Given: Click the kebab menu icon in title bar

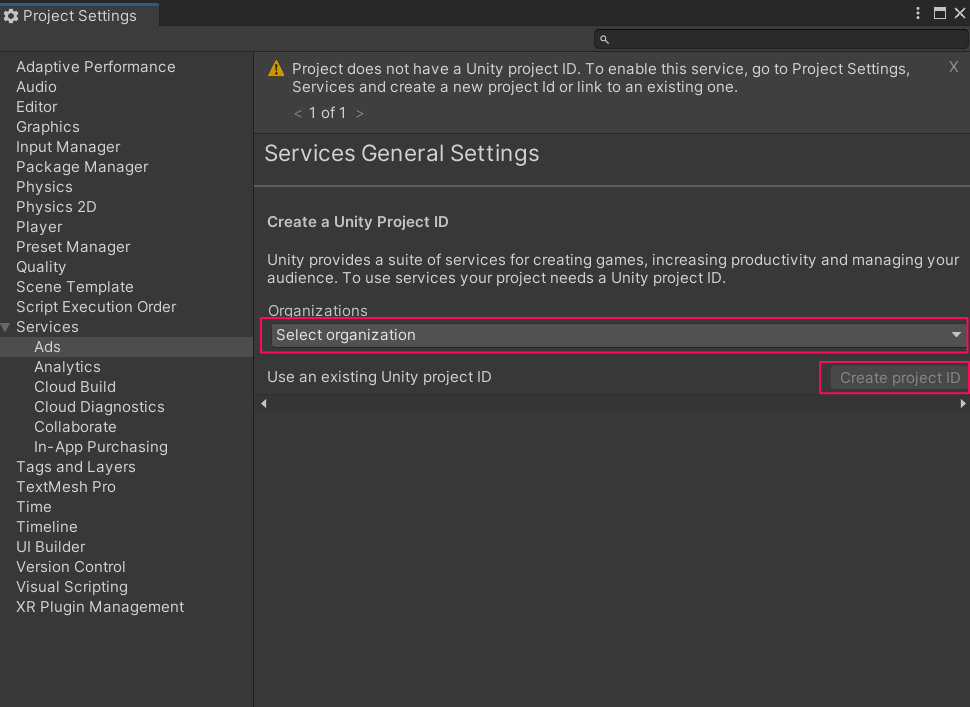Looking at the screenshot, I should point(918,14).
